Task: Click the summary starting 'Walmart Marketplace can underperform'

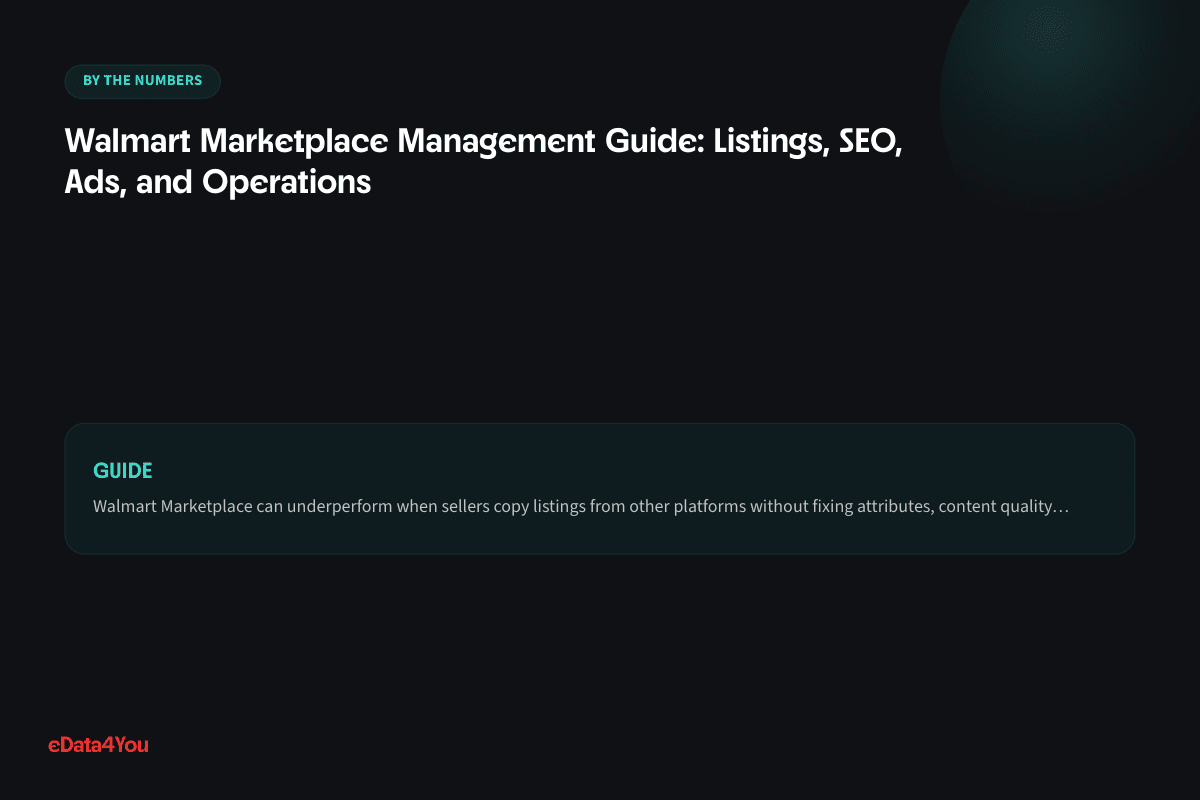Action: (581, 506)
